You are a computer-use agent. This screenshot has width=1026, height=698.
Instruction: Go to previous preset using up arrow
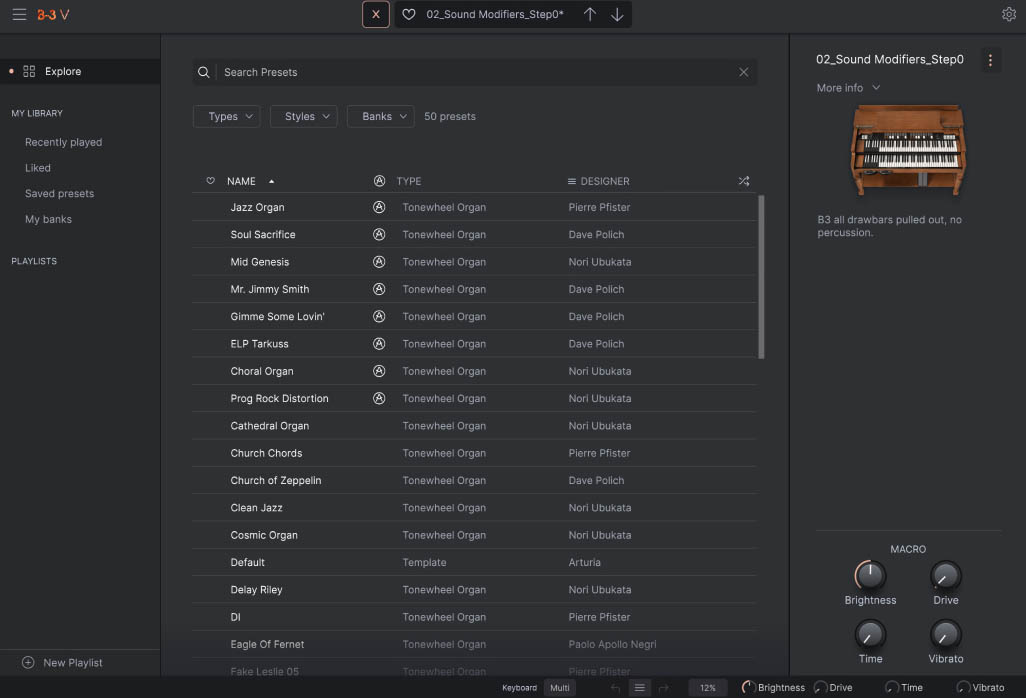[590, 14]
